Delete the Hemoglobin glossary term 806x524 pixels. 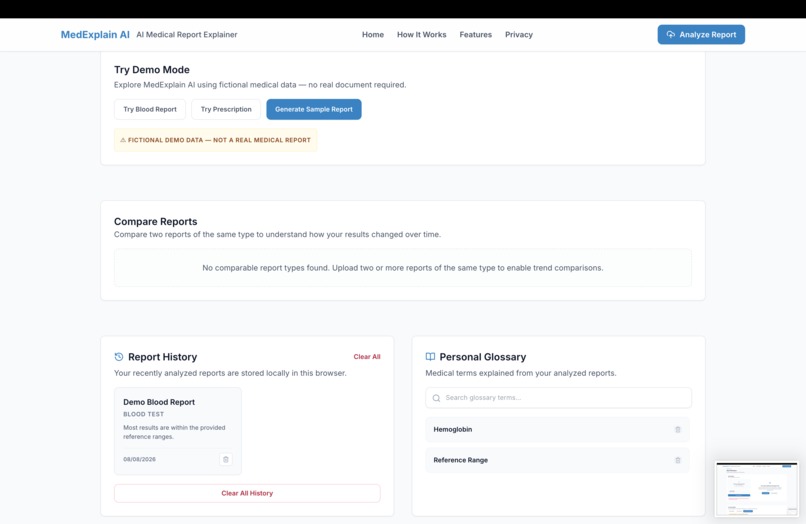pyautogui.click(x=677, y=429)
